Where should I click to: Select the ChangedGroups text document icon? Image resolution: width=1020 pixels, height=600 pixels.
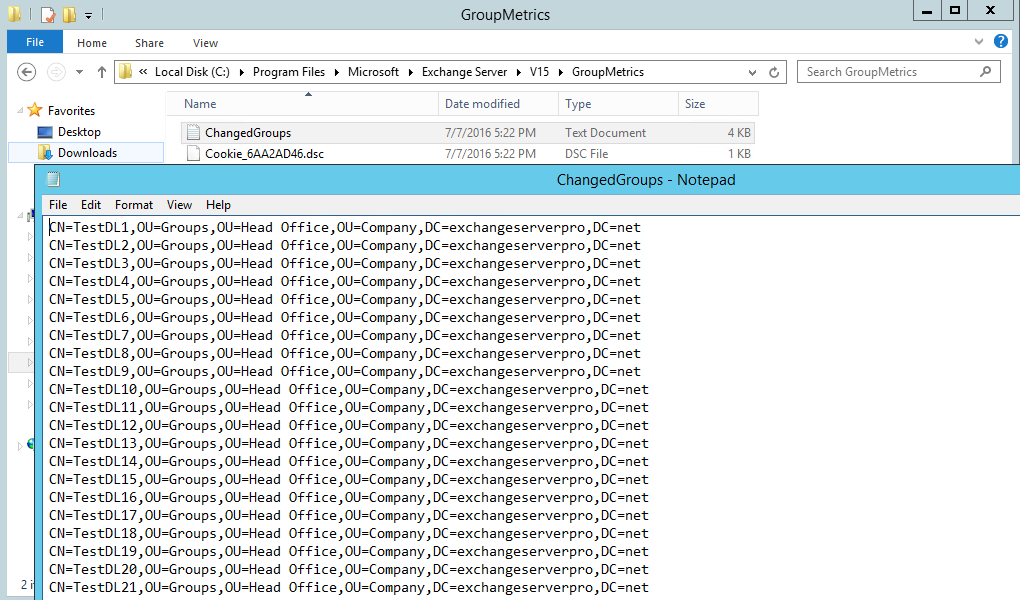click(x=193, y=132)
